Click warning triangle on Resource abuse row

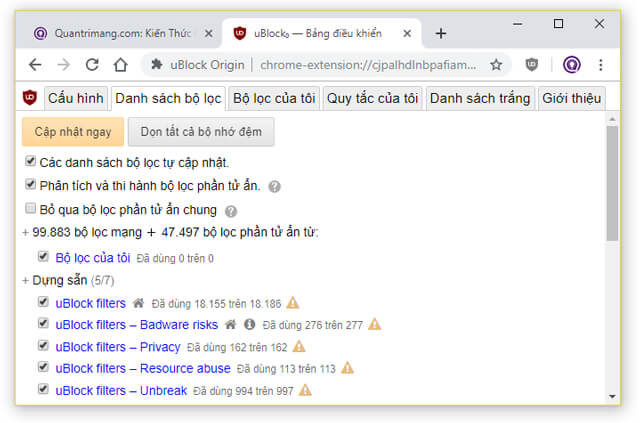pos(347,368)
